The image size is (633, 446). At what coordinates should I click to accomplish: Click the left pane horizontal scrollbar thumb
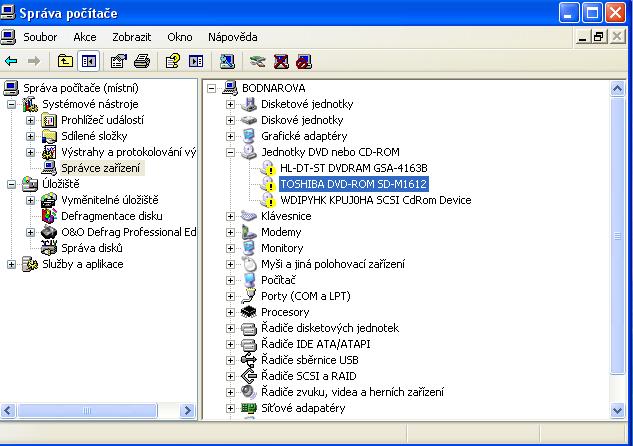pyautogui.click(x=87, y=410)
